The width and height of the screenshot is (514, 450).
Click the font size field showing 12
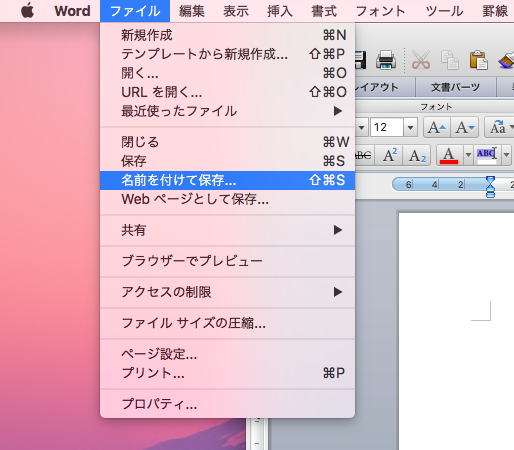pyautogui.click(x=387, y=127)
